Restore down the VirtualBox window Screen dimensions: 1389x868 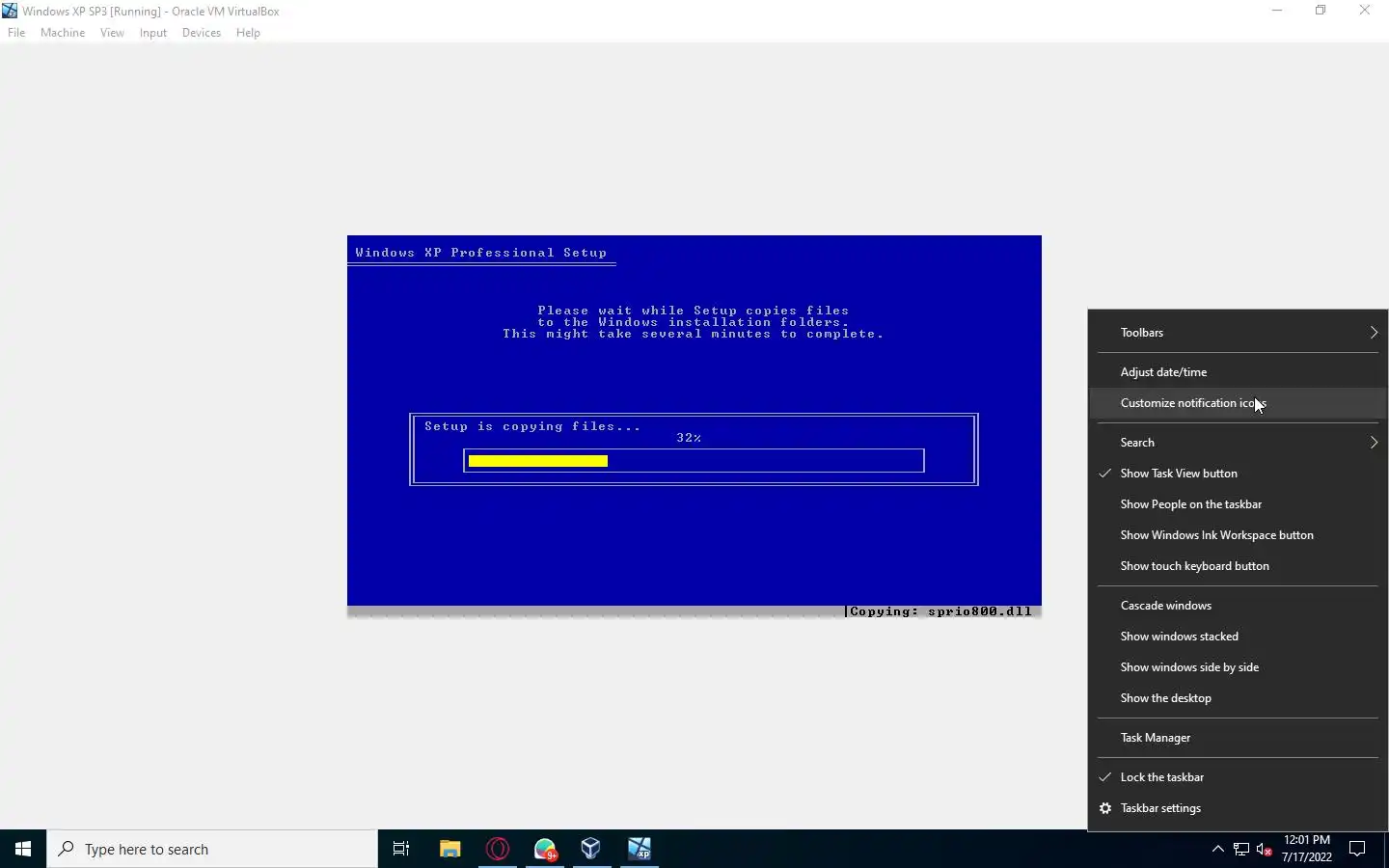(x=1321, y=11)
